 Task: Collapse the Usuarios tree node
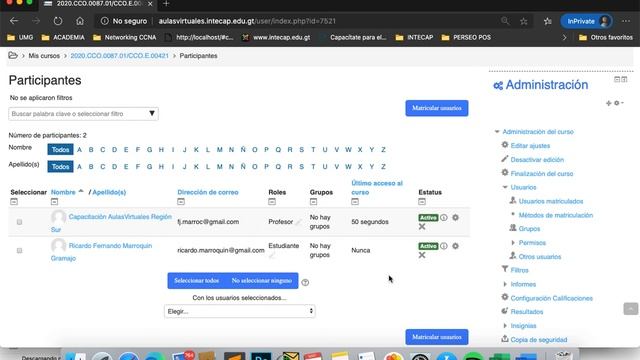[x=505, y=187]
